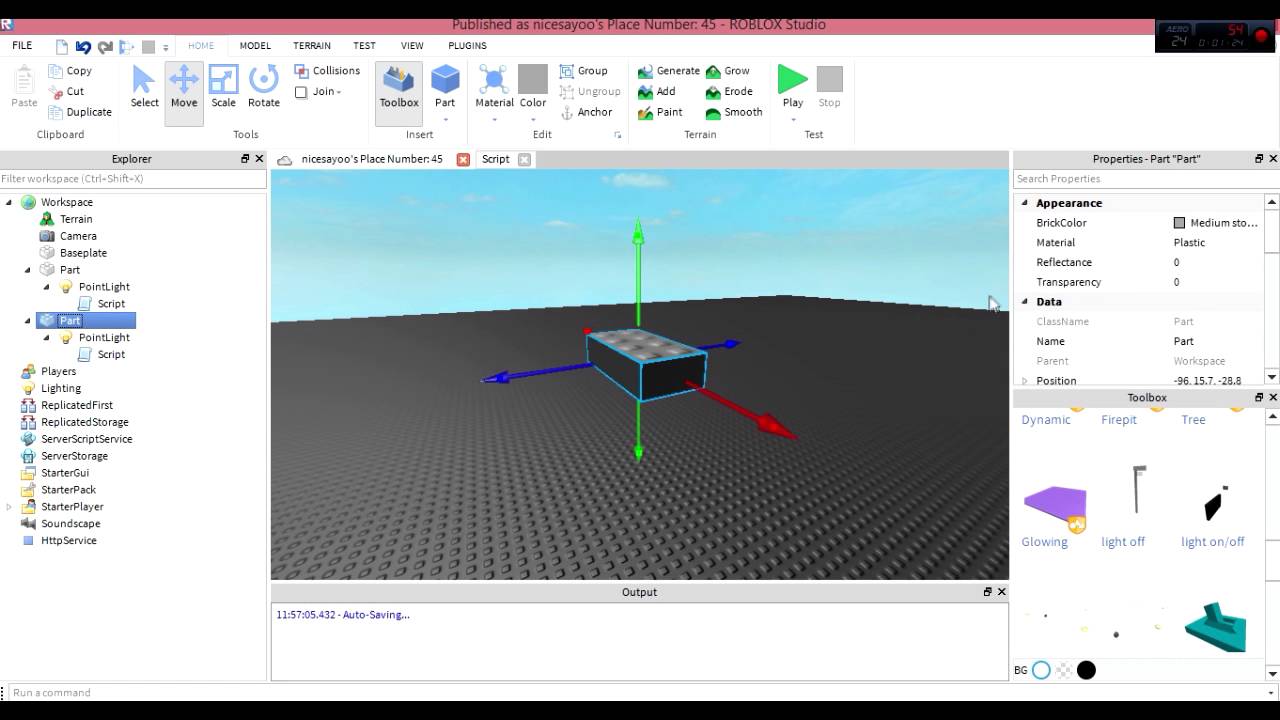Switch to the TERRAIN ribbon tab
Viewport: 1280px width, 720px height.
pos(312,46)
